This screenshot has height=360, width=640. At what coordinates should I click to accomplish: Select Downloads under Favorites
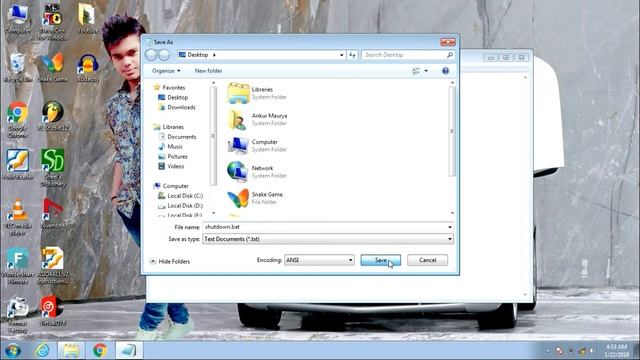coord(177,107)
